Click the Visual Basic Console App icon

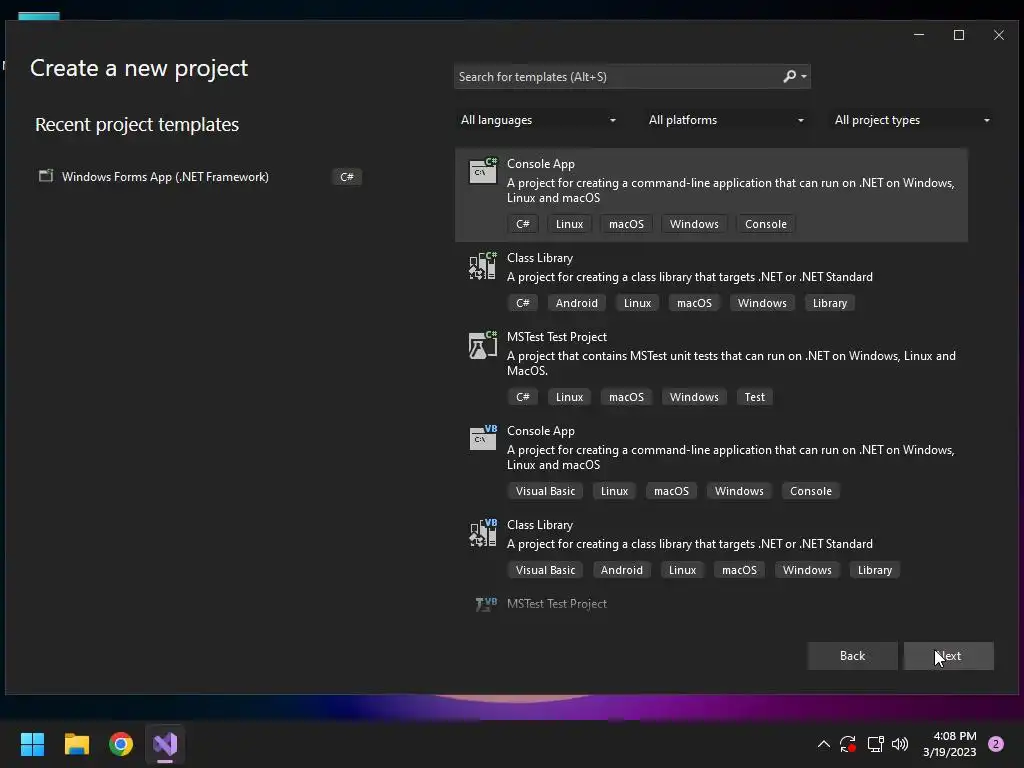pos(483,438)
